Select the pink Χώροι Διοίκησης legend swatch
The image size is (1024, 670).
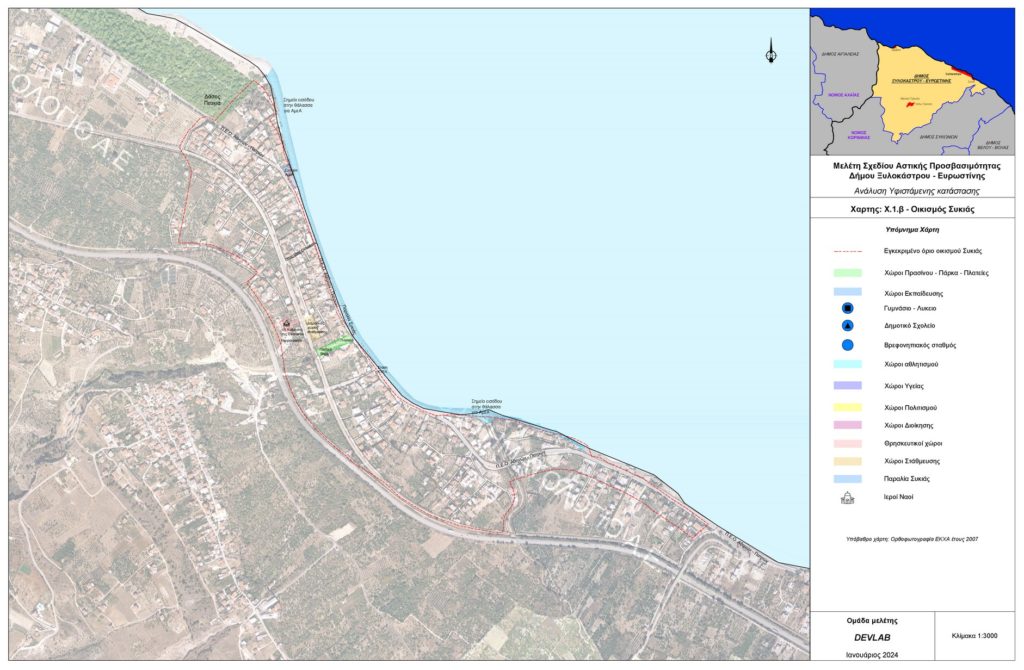847,425
